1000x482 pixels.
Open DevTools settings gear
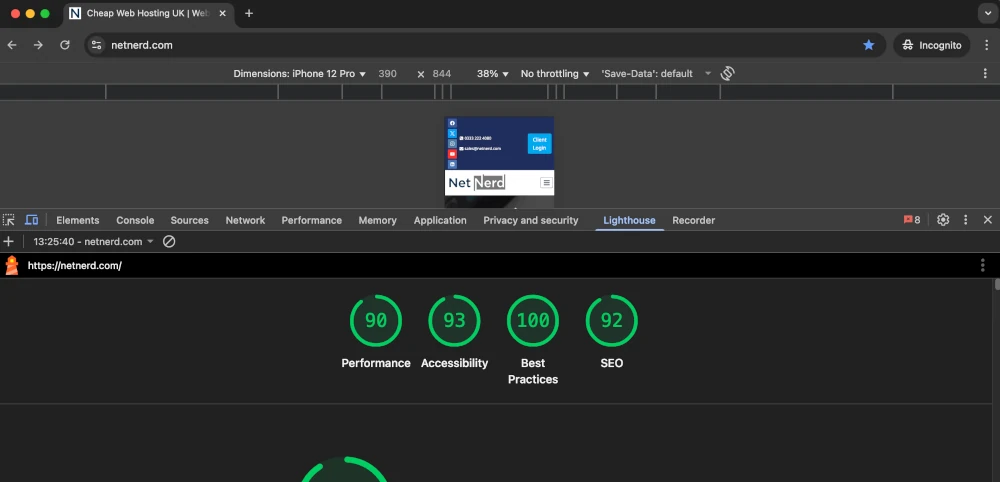(942, 220)
